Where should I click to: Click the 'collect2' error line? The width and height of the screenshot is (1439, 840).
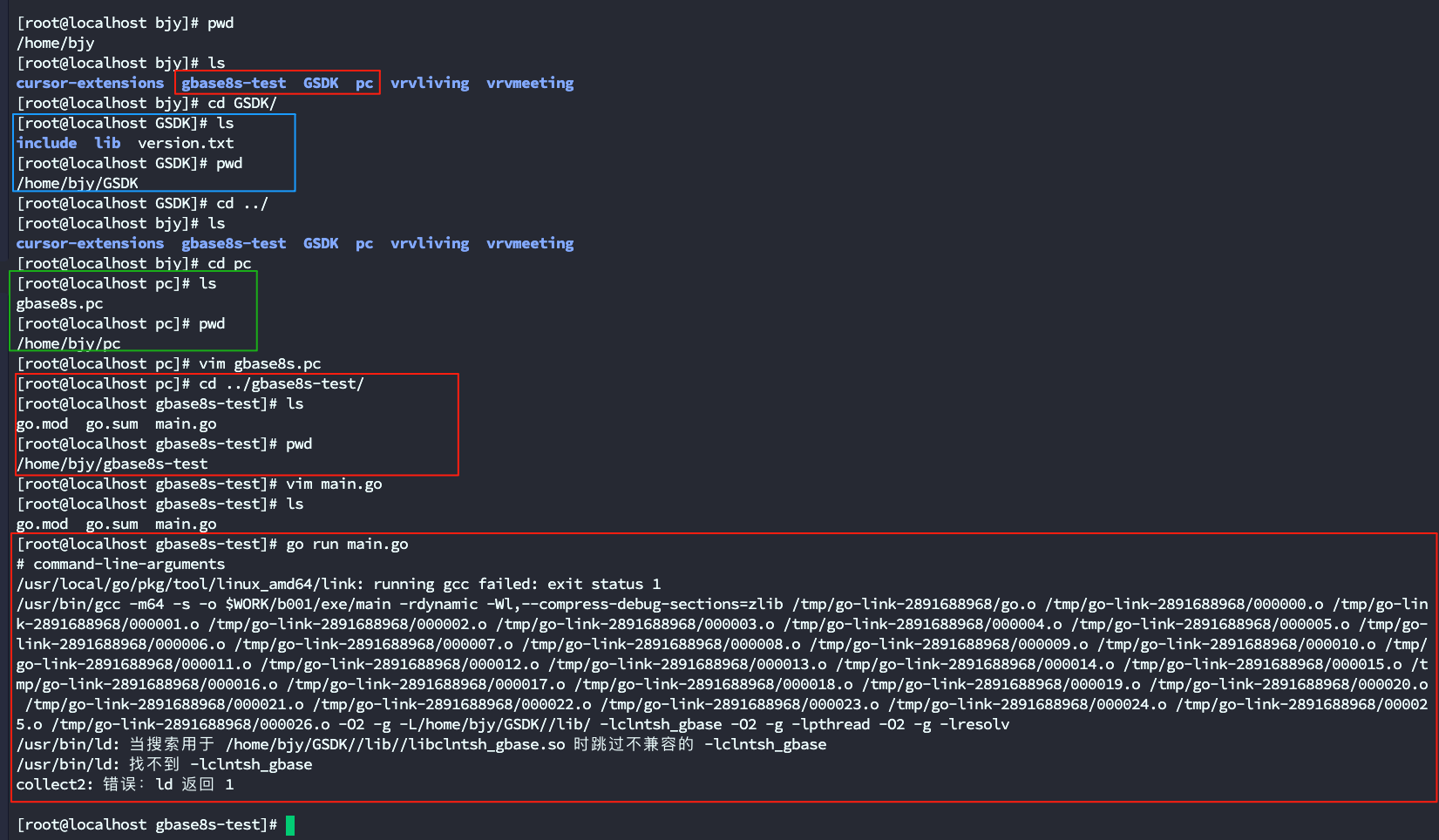click(125, 784)
